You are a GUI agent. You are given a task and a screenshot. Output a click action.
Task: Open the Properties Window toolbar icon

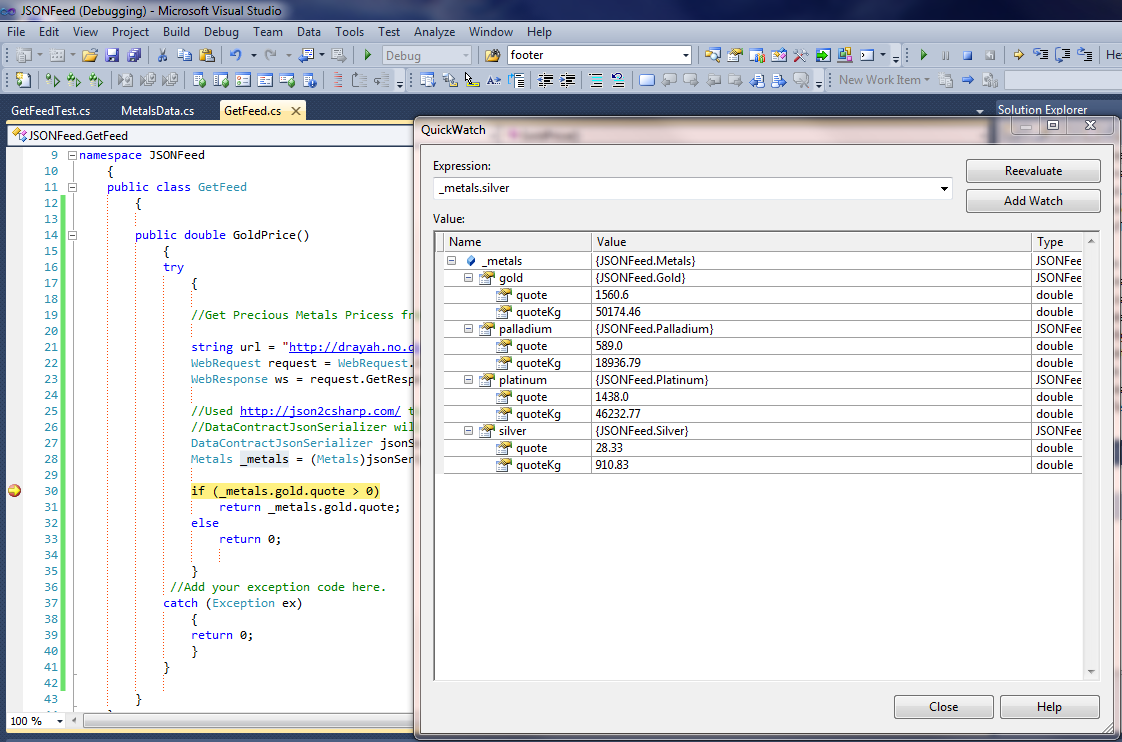735,55
